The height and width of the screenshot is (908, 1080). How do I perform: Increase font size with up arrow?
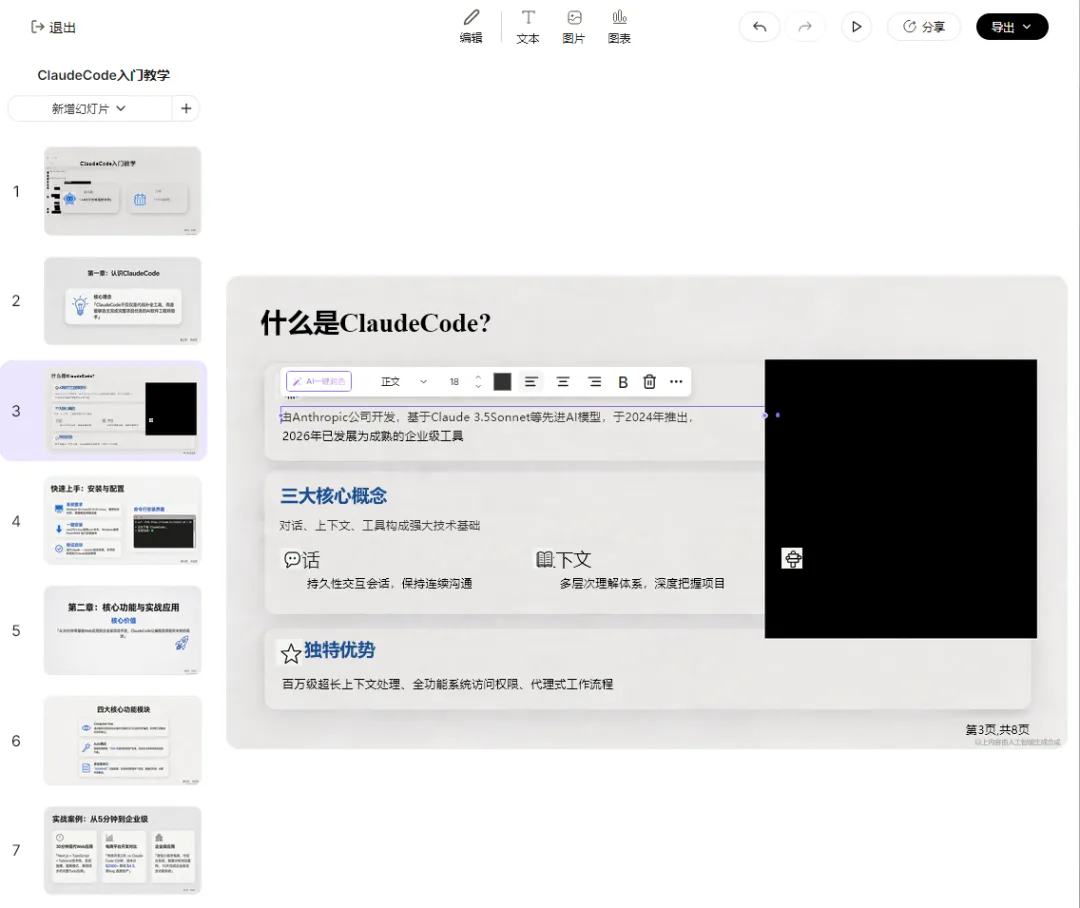(478, 377)
